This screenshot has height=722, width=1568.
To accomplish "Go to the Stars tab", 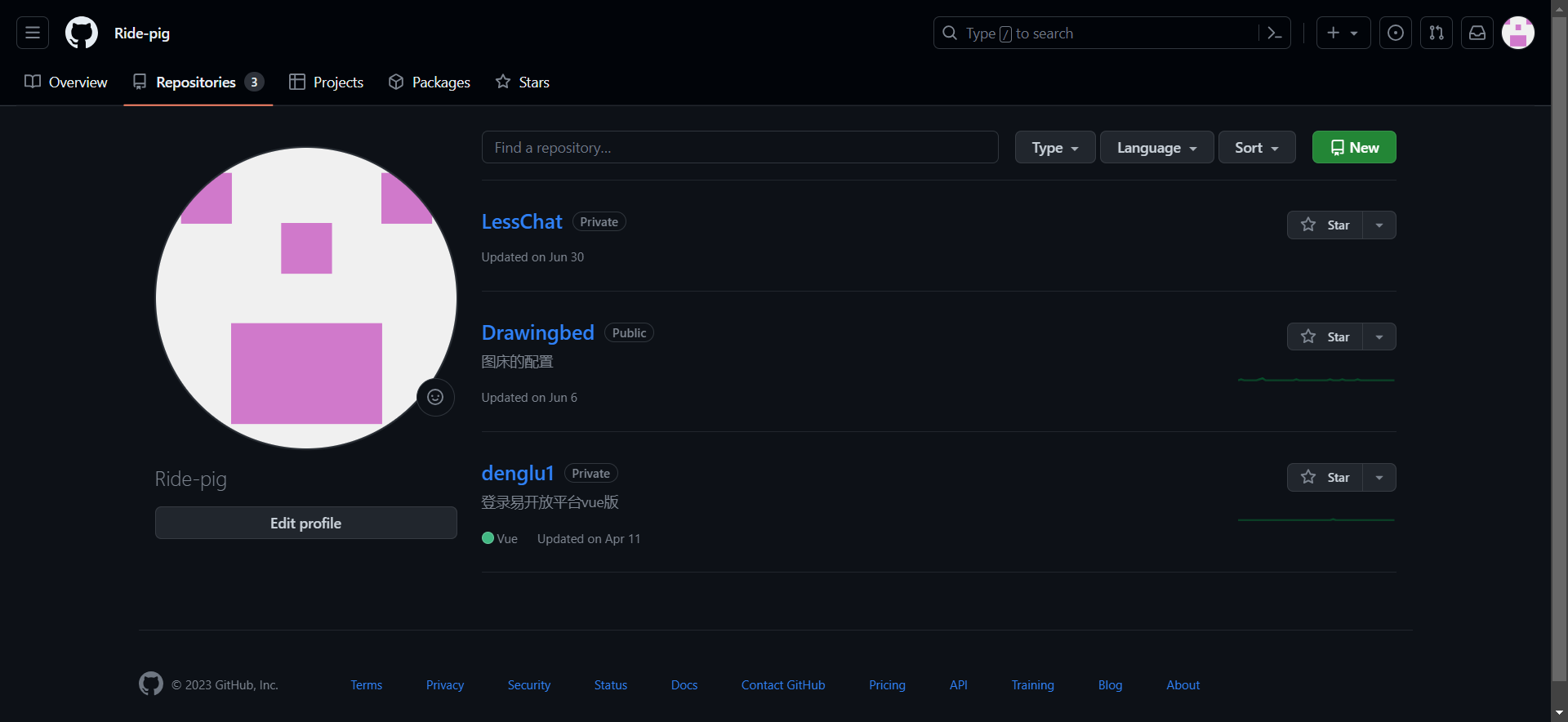I will (523, 82).
